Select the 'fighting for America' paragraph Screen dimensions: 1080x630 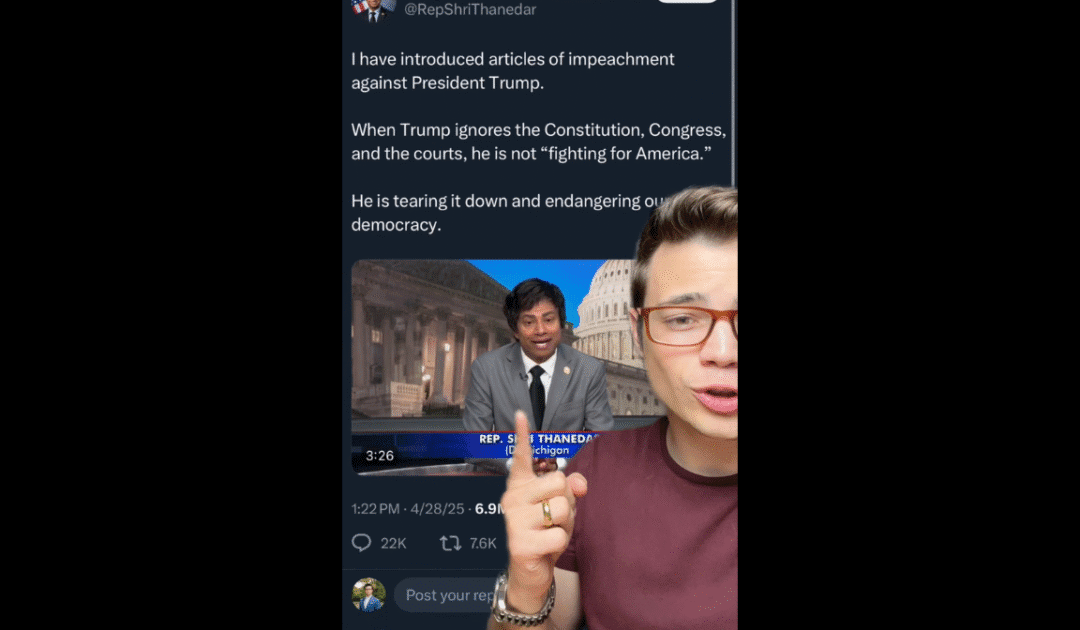click(x=539, y=142)
